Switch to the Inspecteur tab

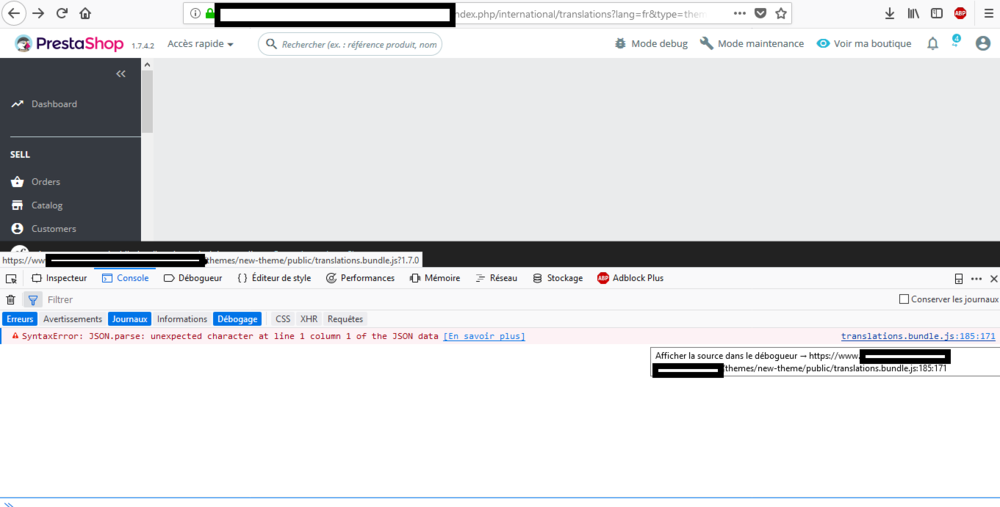59,278
